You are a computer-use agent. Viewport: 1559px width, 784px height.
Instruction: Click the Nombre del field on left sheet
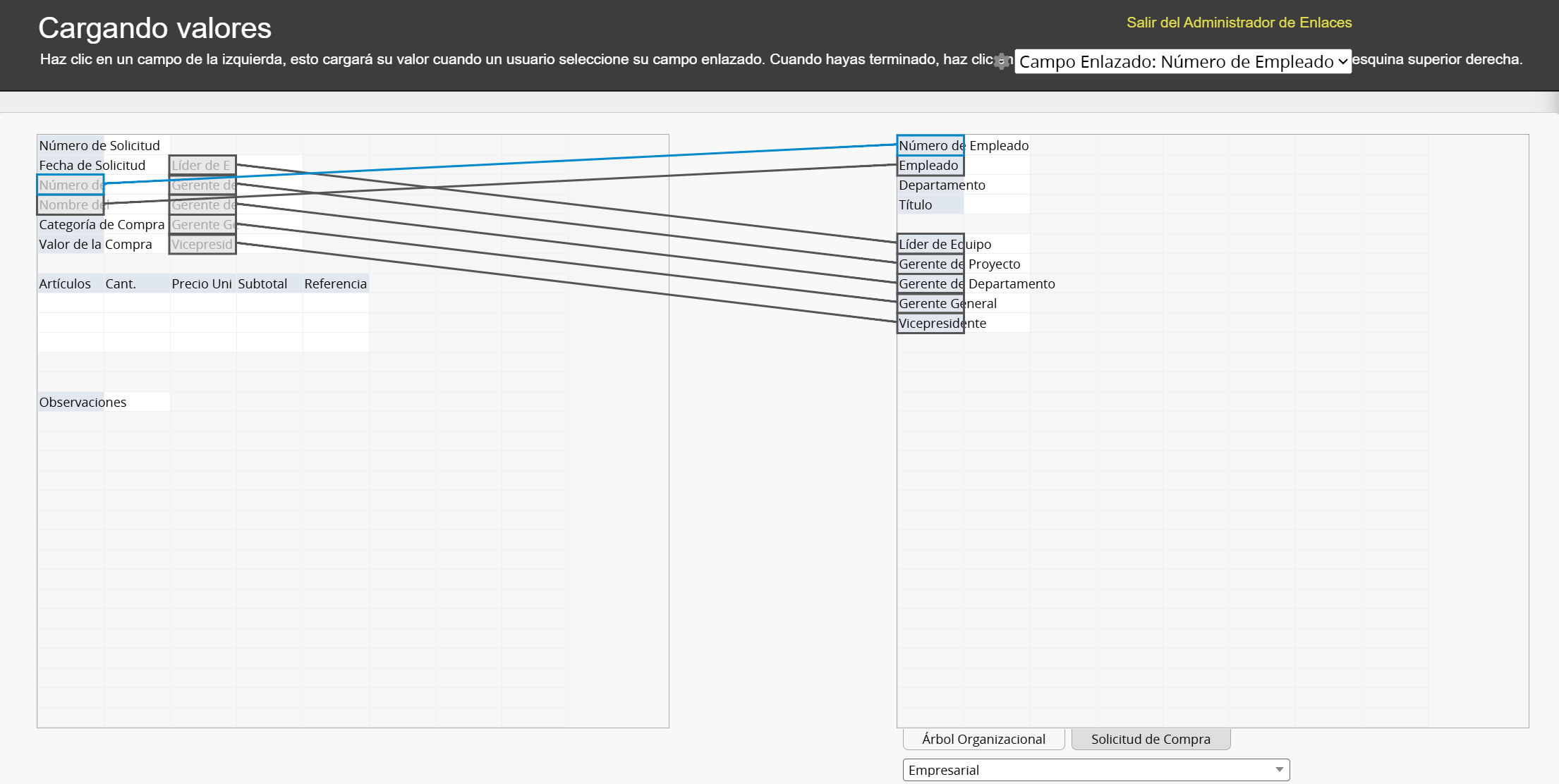coord(71,205)
